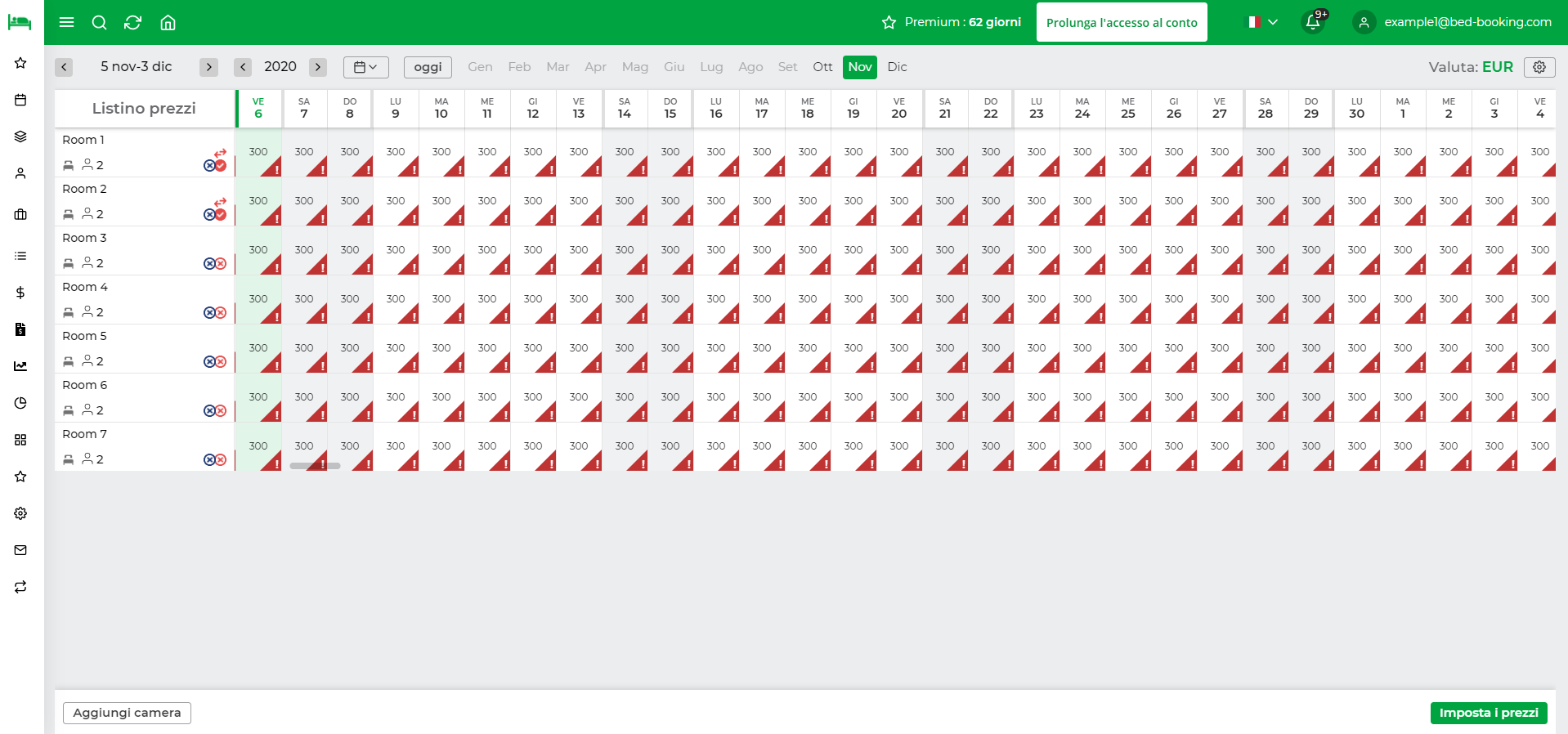Toggle Room 1 blue X status
This screenshot has width=1568, height=734.
pos(209,165)
